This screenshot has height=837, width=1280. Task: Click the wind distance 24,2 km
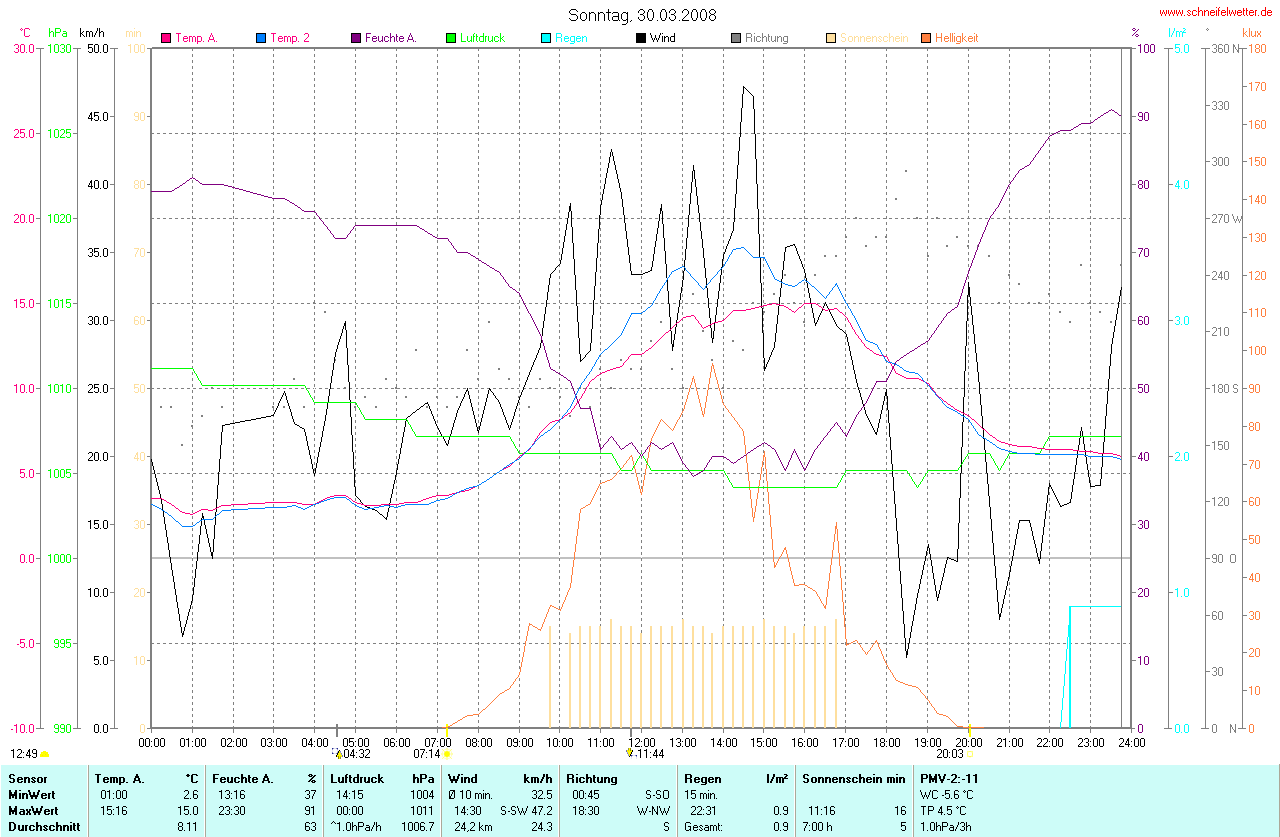click(472, 827)
